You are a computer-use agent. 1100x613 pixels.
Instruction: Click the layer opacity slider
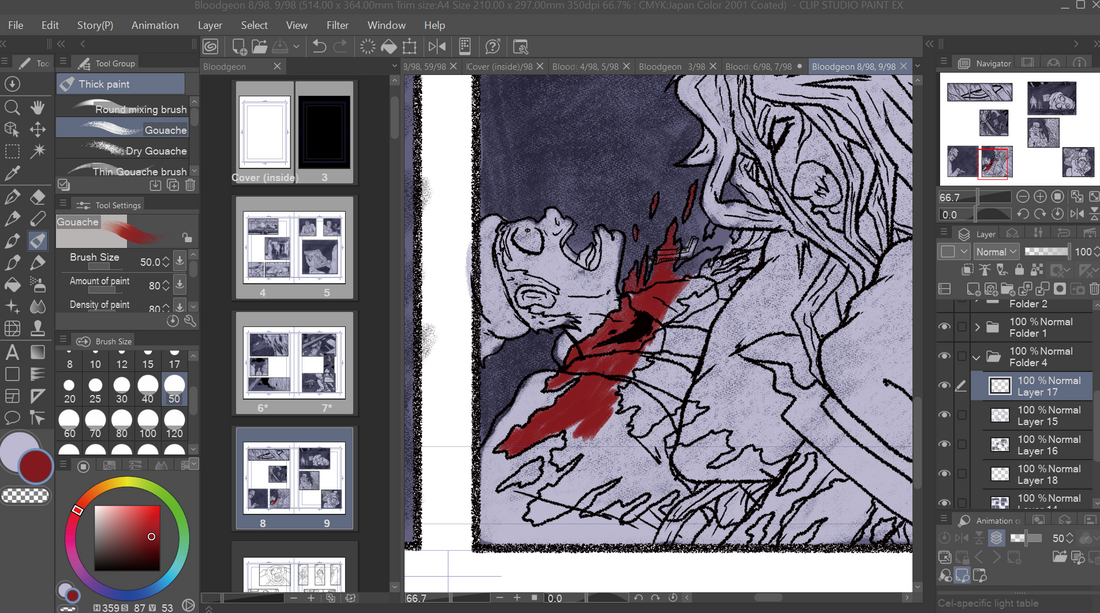[x=1046, y=251]
